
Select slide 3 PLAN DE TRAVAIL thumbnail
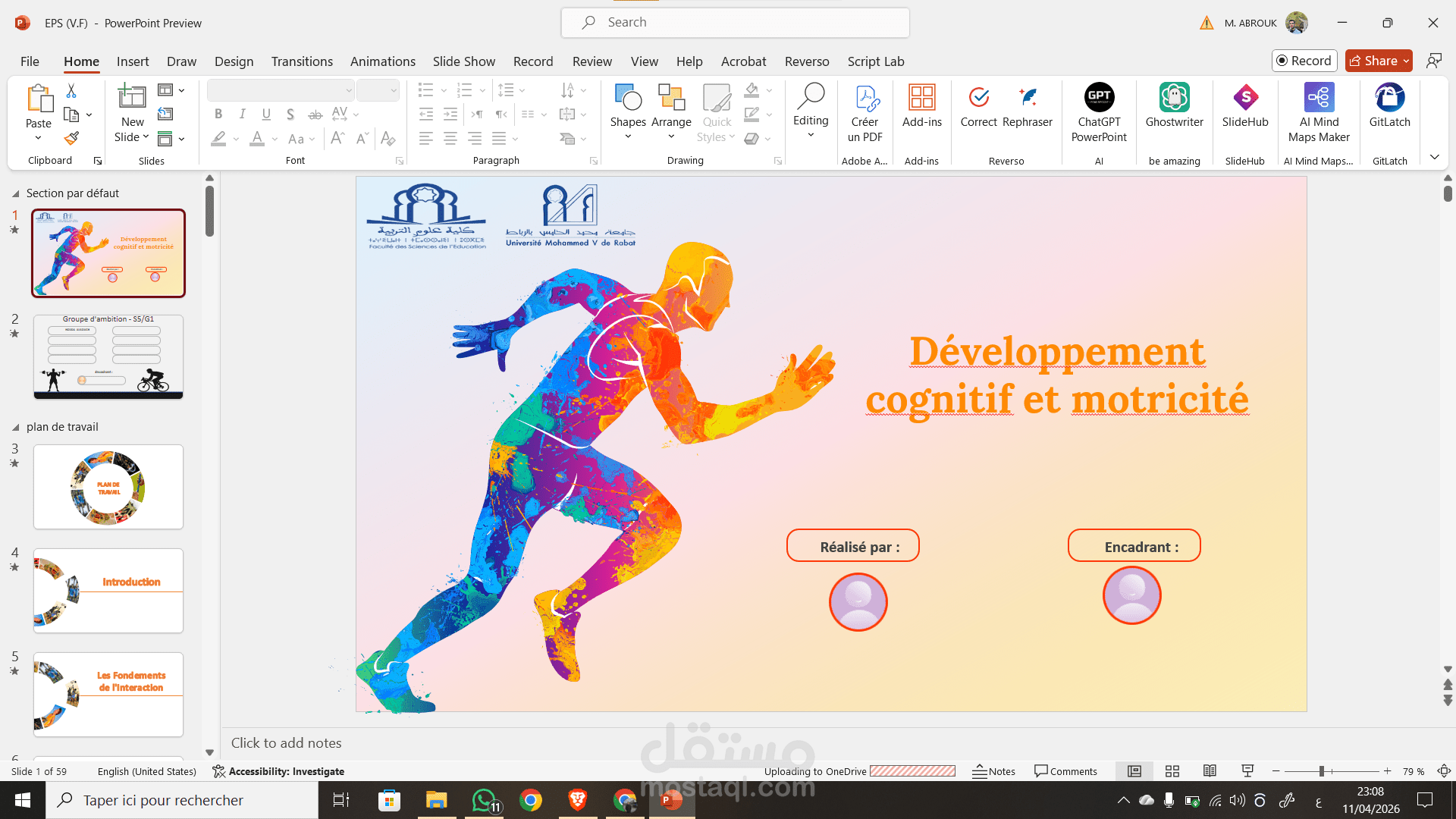(108, 487)
